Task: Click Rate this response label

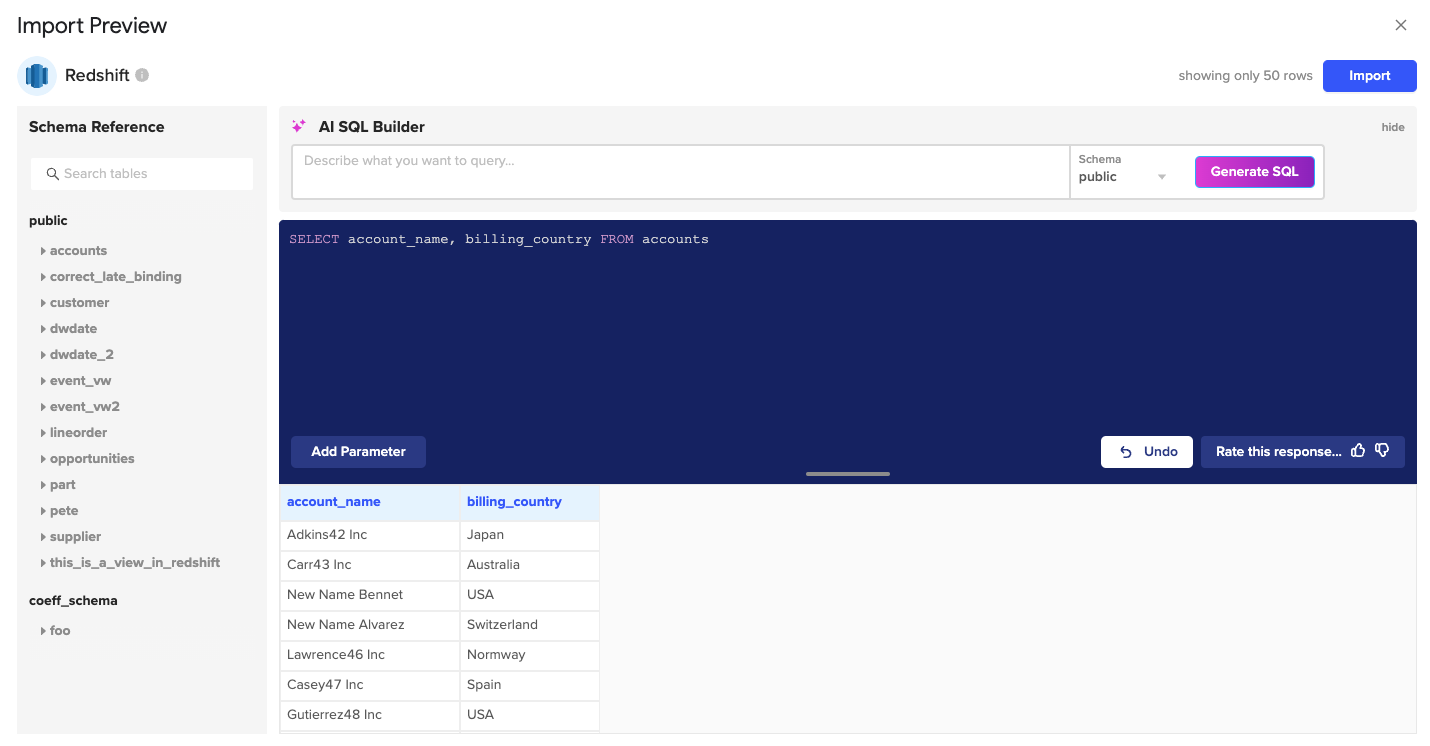Action: [x=1279, y=452]
